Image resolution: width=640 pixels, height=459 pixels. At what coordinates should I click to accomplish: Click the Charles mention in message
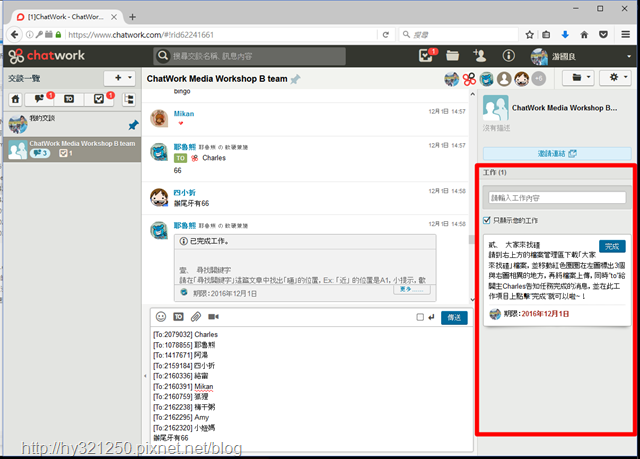214,158
